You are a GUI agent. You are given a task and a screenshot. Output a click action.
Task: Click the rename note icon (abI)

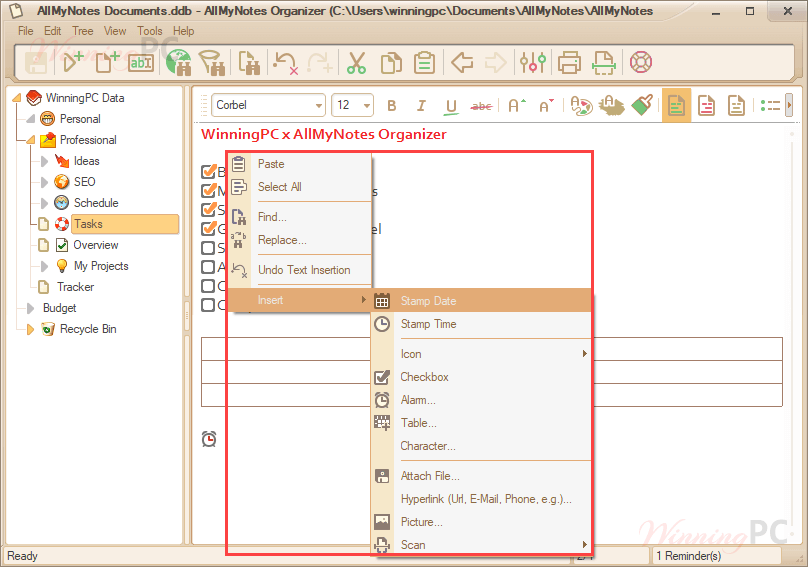coord(141,63)
